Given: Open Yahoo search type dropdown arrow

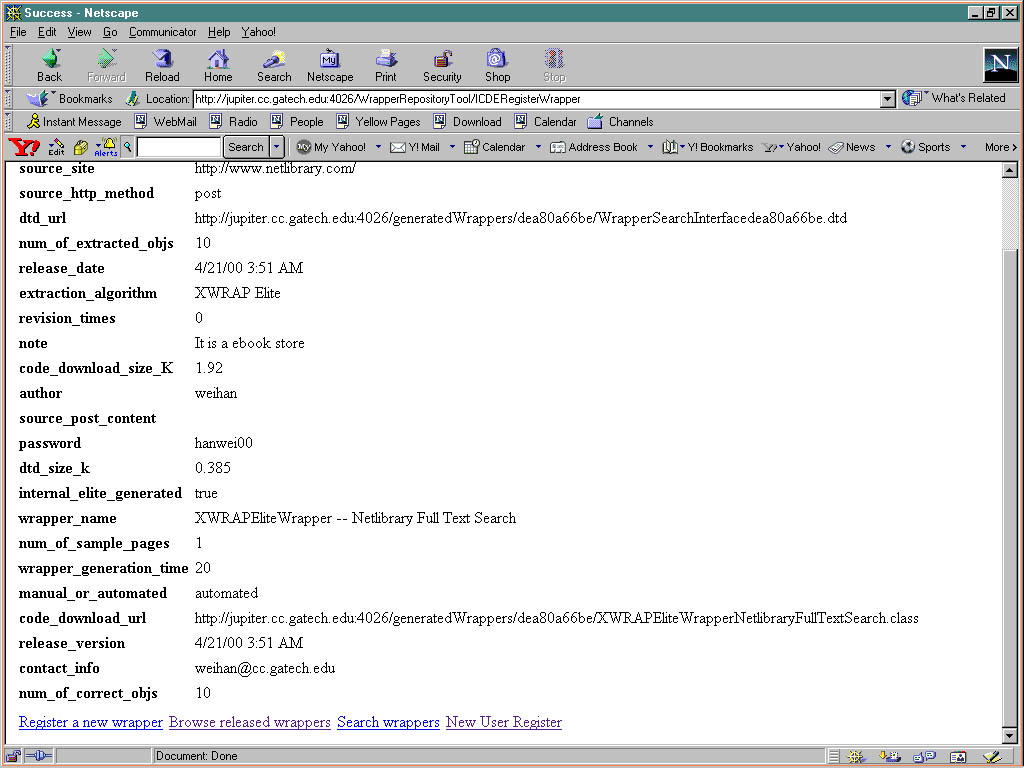Looking at the screenshot, I should point(277,147).
